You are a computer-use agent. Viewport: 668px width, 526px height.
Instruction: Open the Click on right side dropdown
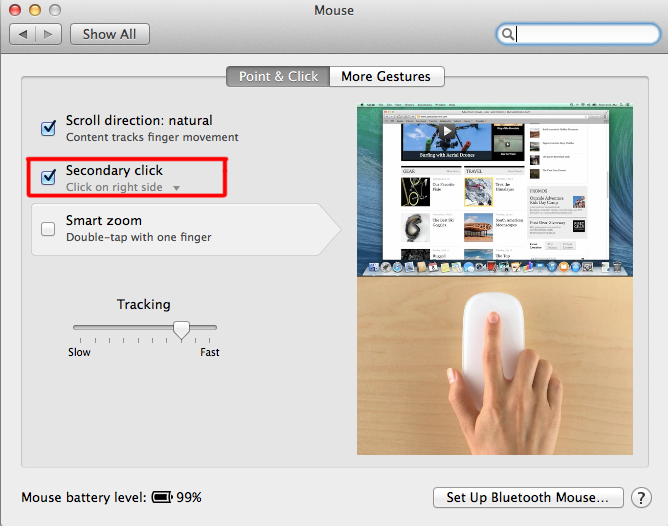pyautogui.click(x=123, y=187)
